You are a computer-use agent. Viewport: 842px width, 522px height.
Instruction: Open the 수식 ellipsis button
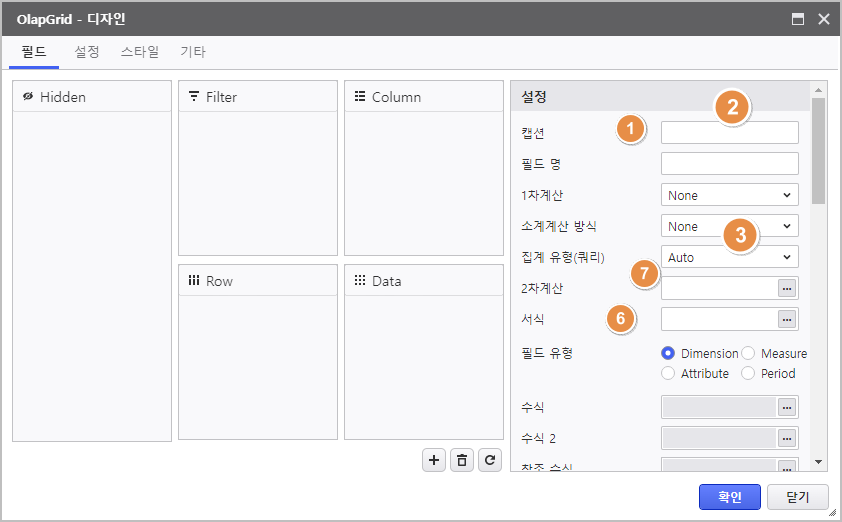pyautogui.click(x=788, y=407)
